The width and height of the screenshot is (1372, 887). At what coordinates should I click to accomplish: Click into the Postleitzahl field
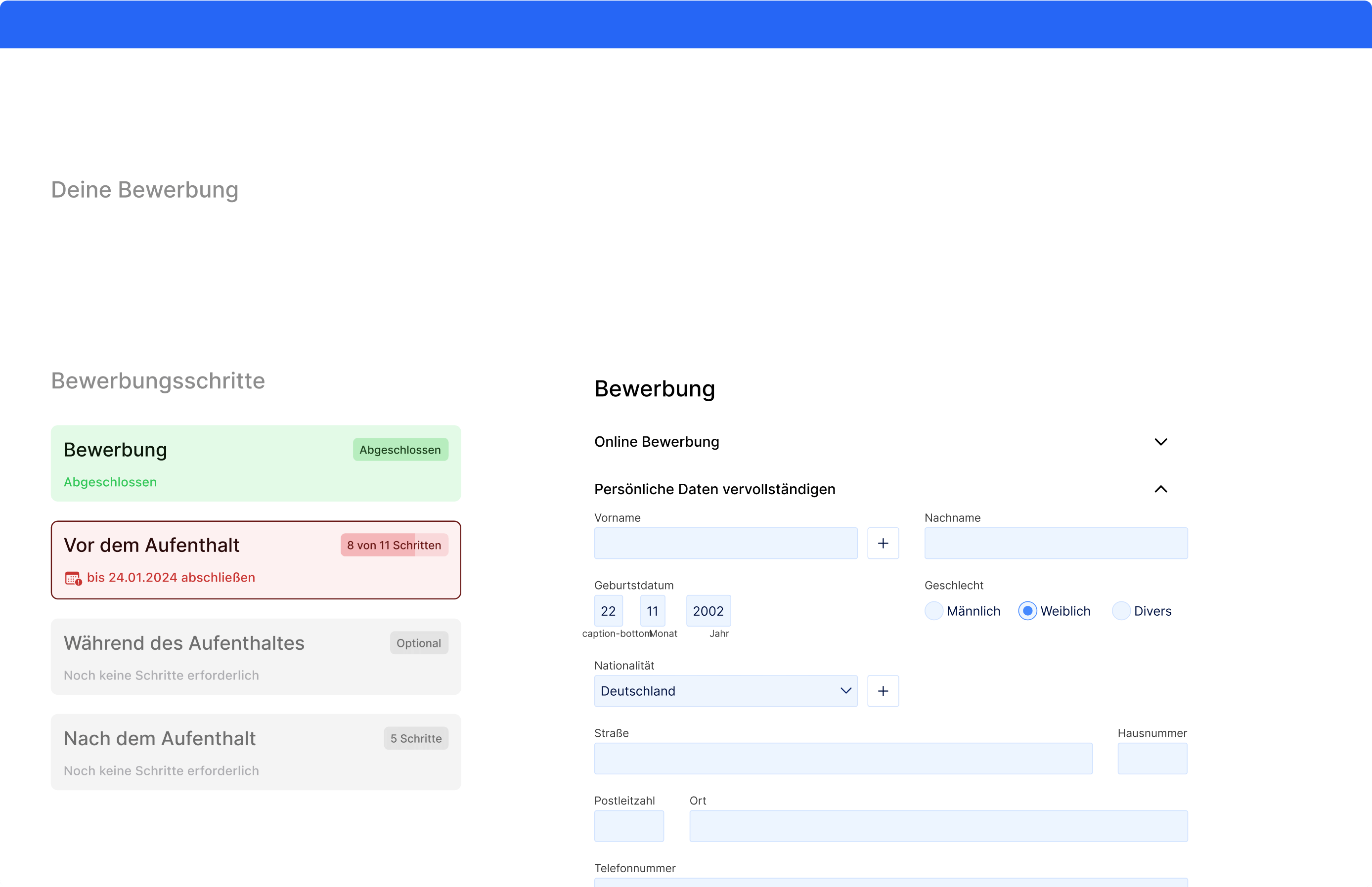[629, 826]
